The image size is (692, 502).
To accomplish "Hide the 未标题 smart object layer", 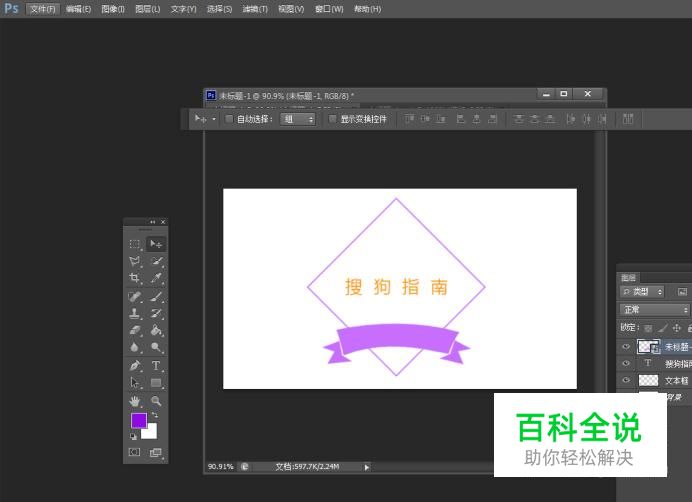I will point(626,347).
